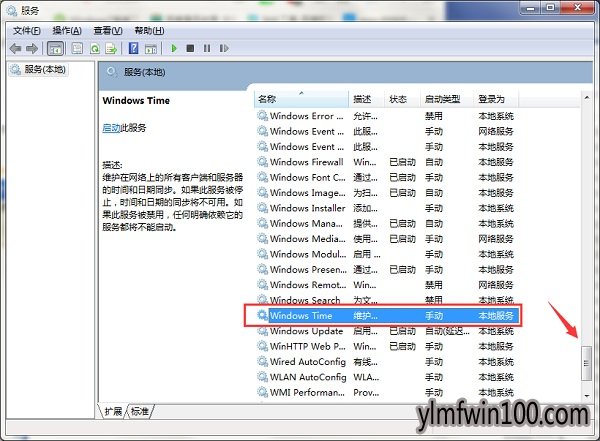
Task: Sort by the 登录为 column header
Action: pos(495,99)
